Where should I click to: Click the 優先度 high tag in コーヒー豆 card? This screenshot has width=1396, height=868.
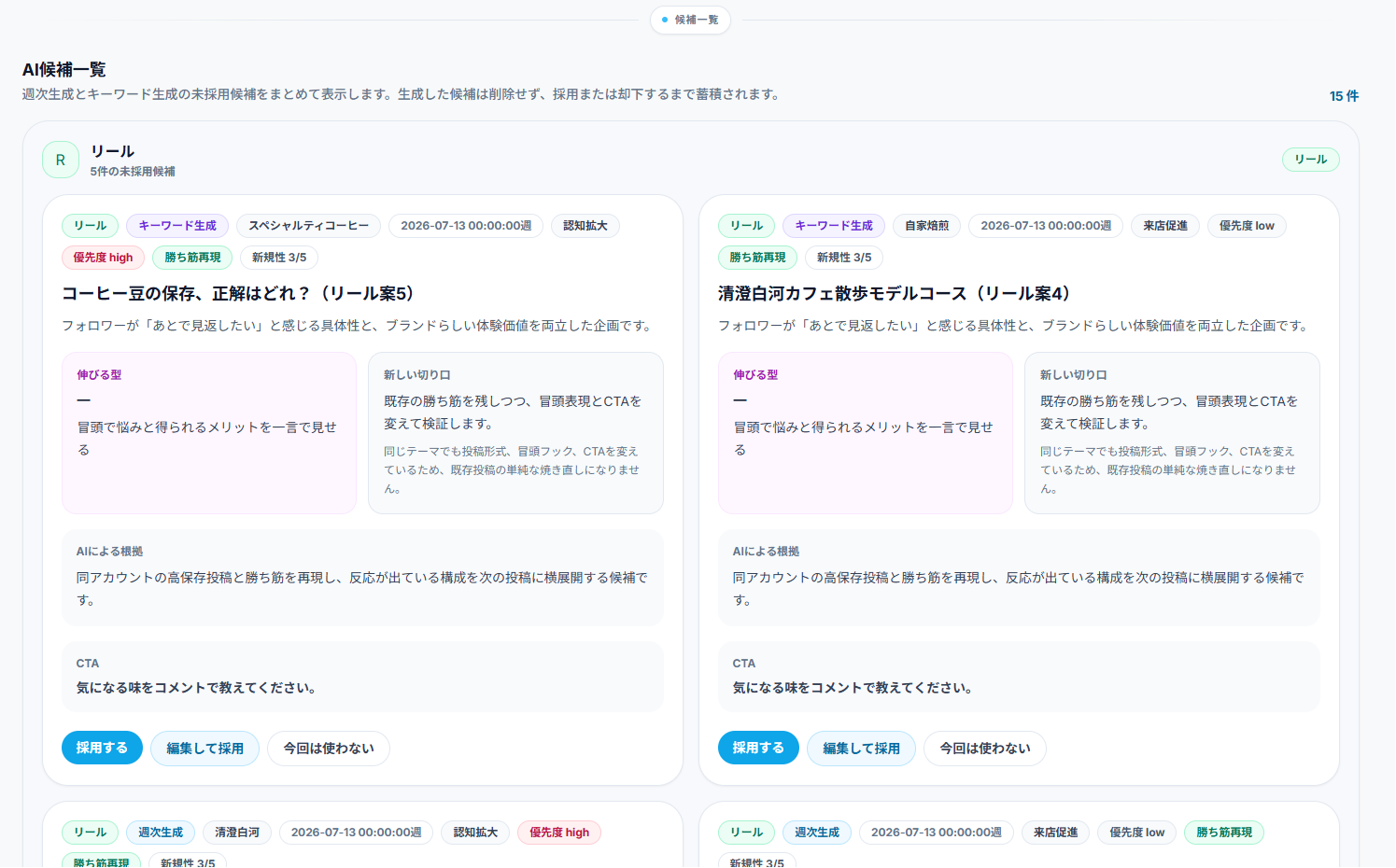(x=103, y=258)
